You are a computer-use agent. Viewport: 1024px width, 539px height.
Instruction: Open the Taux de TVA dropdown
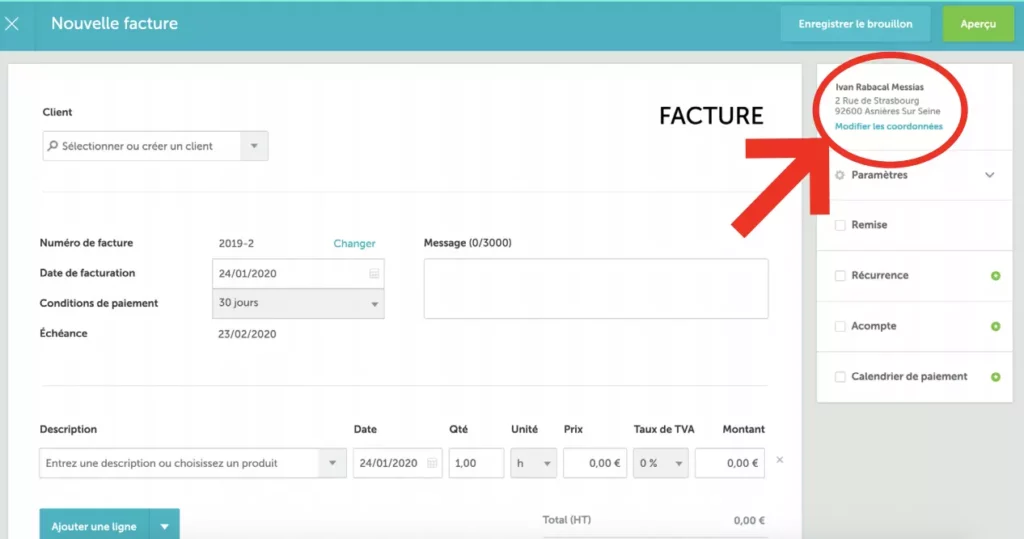point(659,463)
